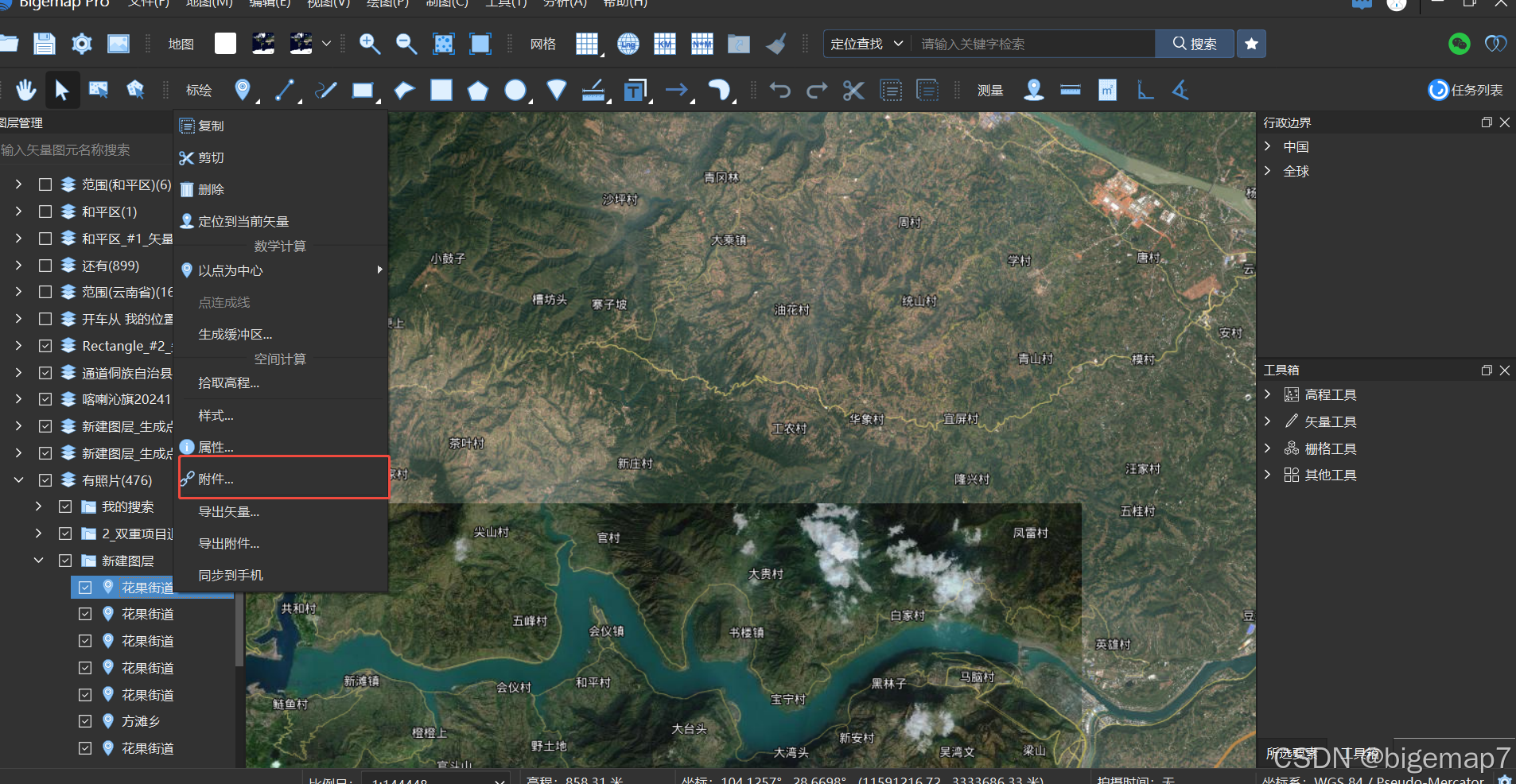
Task: Click the scissors cut tool
Action: [x=853, y=90]
